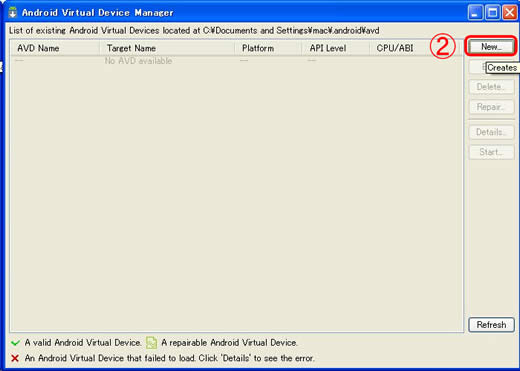This screenshot has width=520, height=371.
Task: Click 'A repairable Android Virtual Device.' legend text
Action: 229,343
